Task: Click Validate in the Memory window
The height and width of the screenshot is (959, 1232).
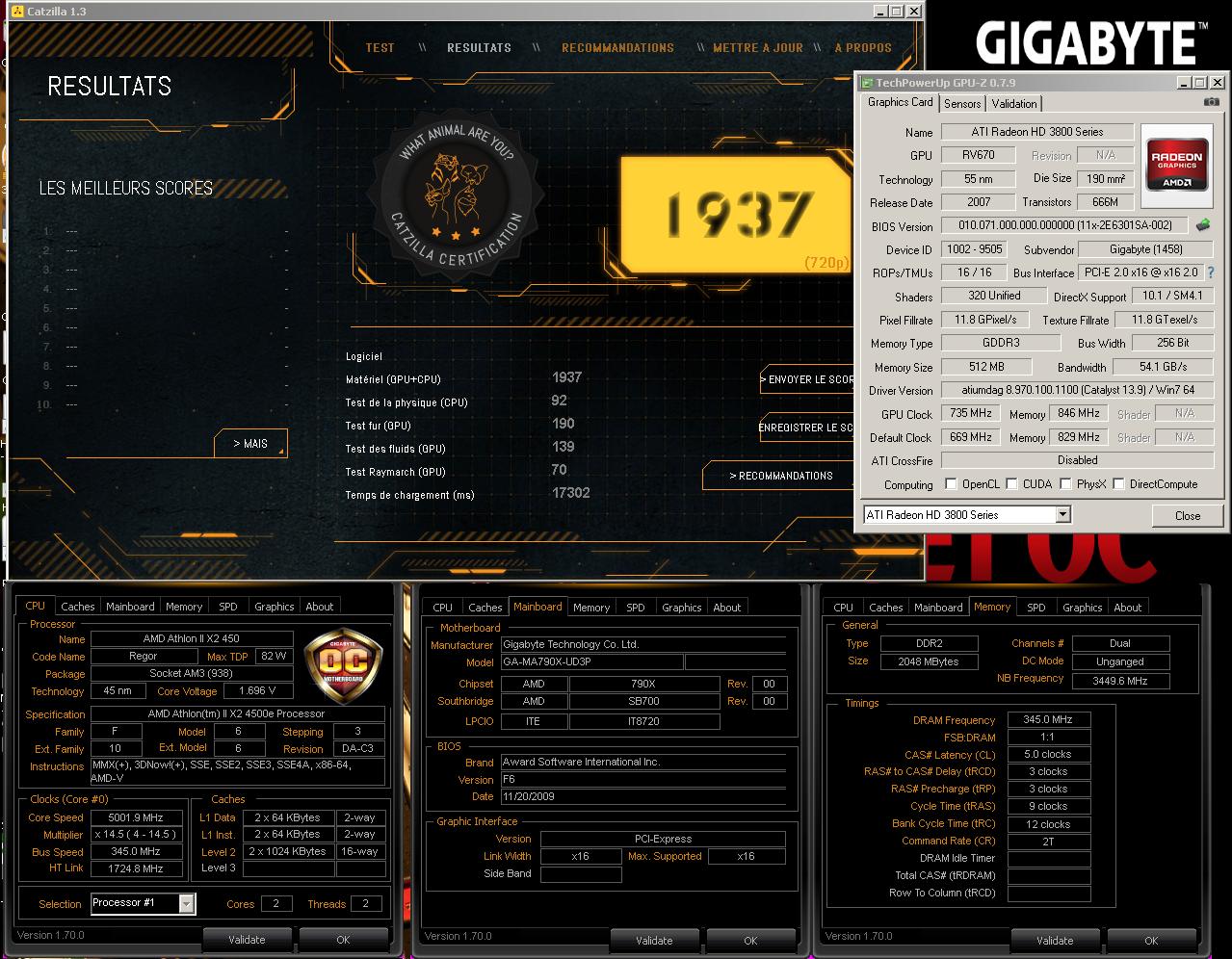Action: [x=1056, y=941]
